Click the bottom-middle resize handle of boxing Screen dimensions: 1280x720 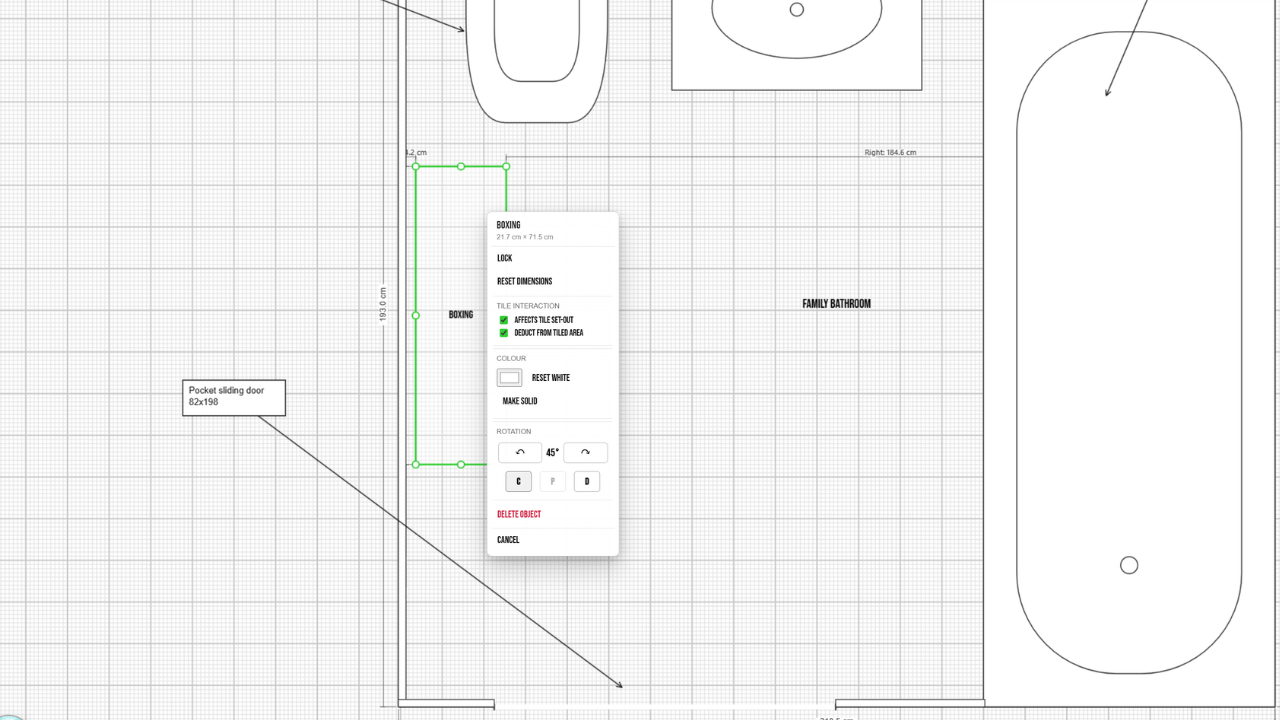pos(461,464)
